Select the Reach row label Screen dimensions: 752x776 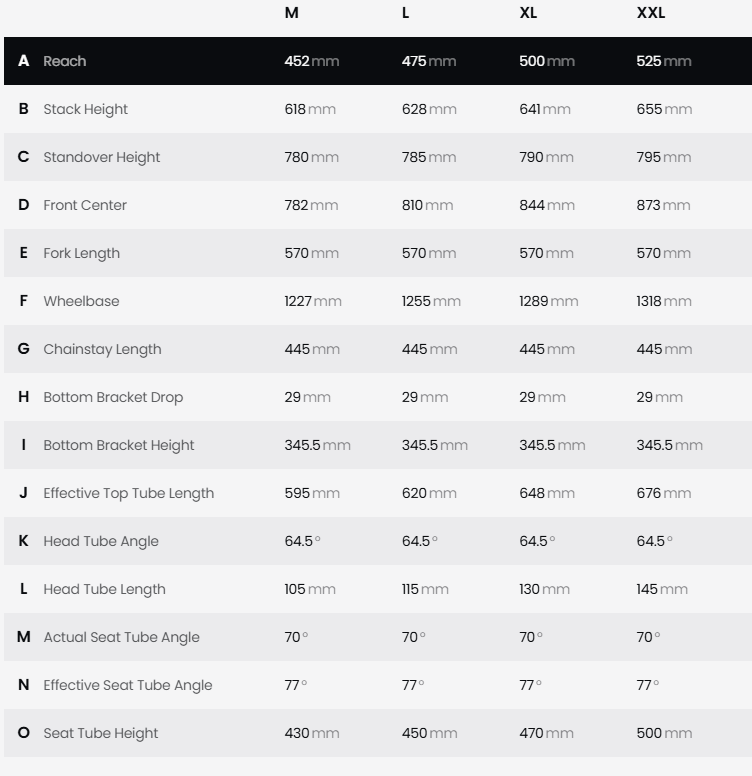pyautogui.click(x=64, y=61)
